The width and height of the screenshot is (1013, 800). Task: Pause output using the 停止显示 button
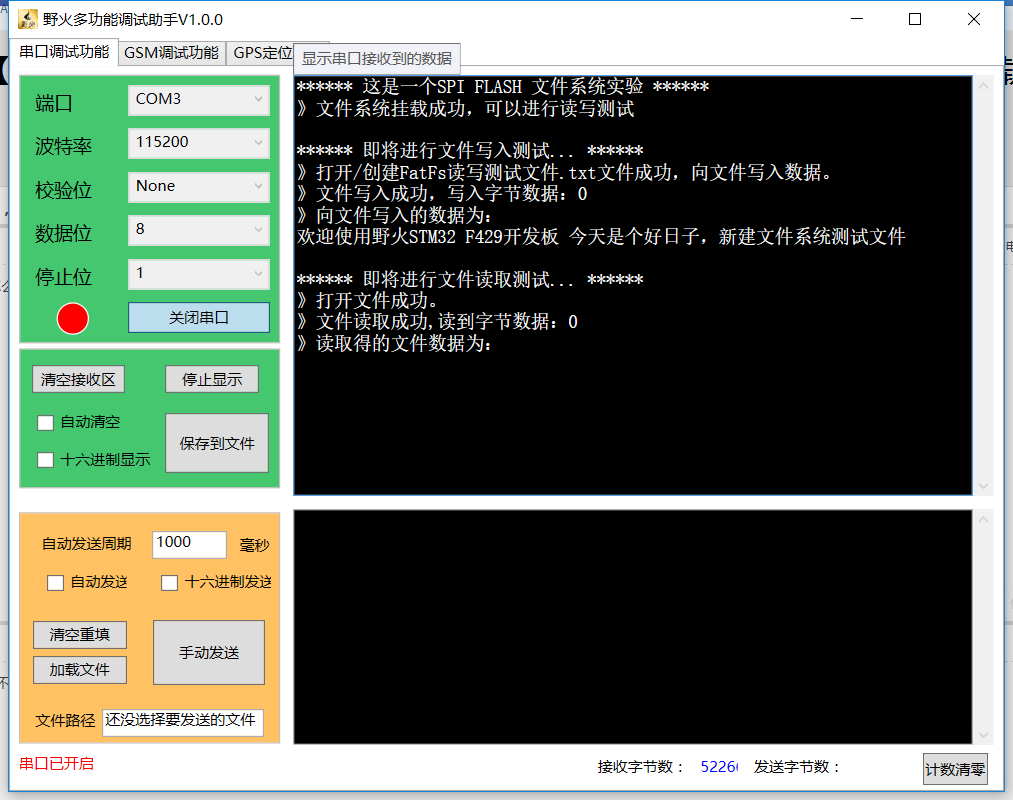(x=211, y=378)
